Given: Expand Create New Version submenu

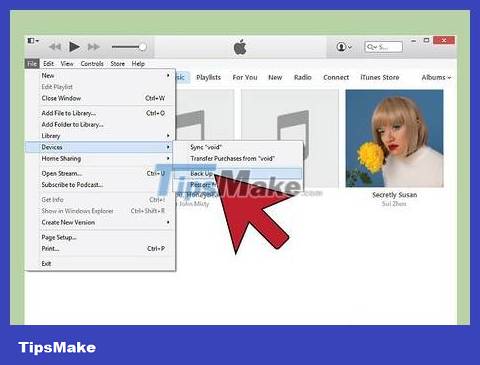Looking at the screenshot, I should pos(100,222).
